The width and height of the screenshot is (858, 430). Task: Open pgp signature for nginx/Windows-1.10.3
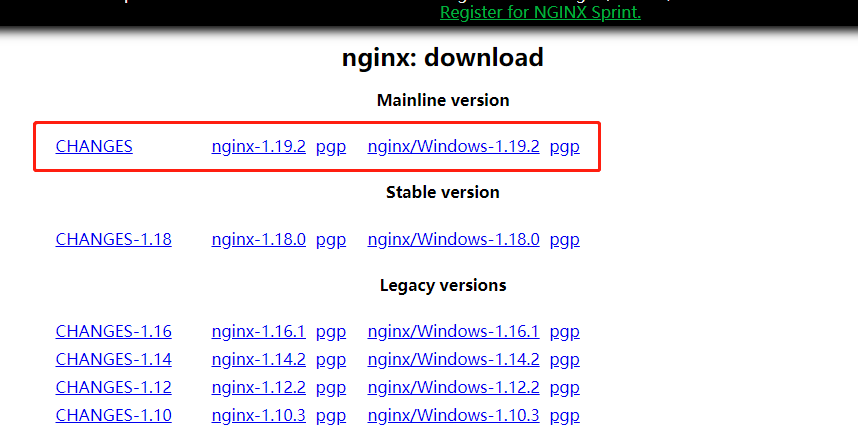click(564, 416)
